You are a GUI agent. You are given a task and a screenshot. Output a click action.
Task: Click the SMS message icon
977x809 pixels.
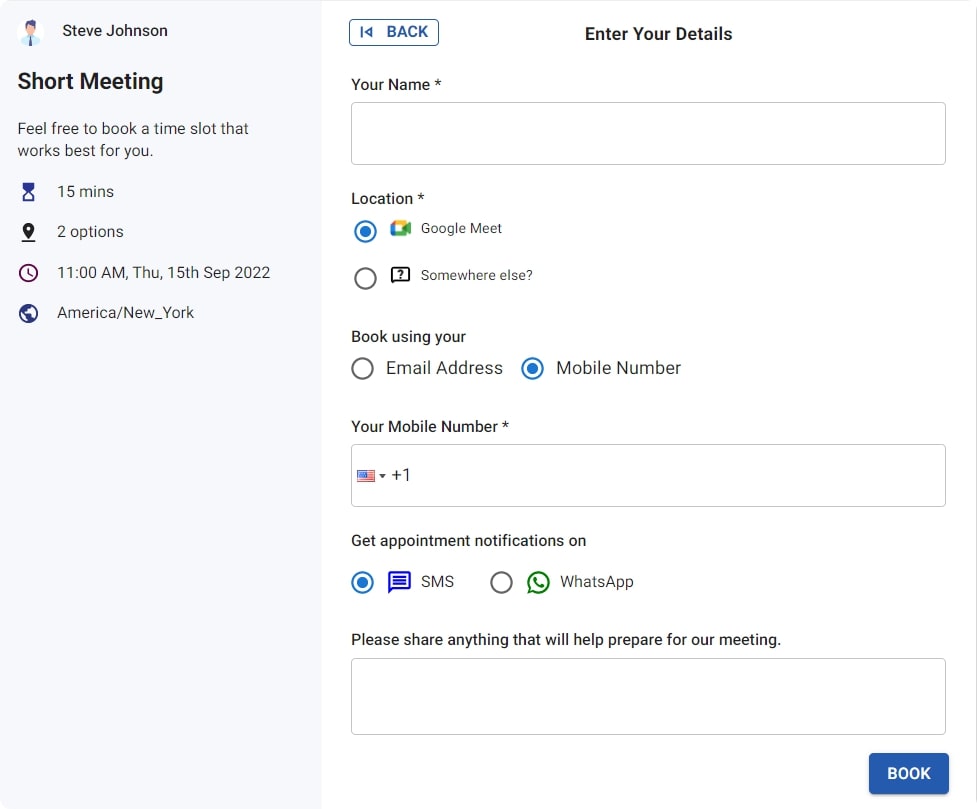coord(399,582)
